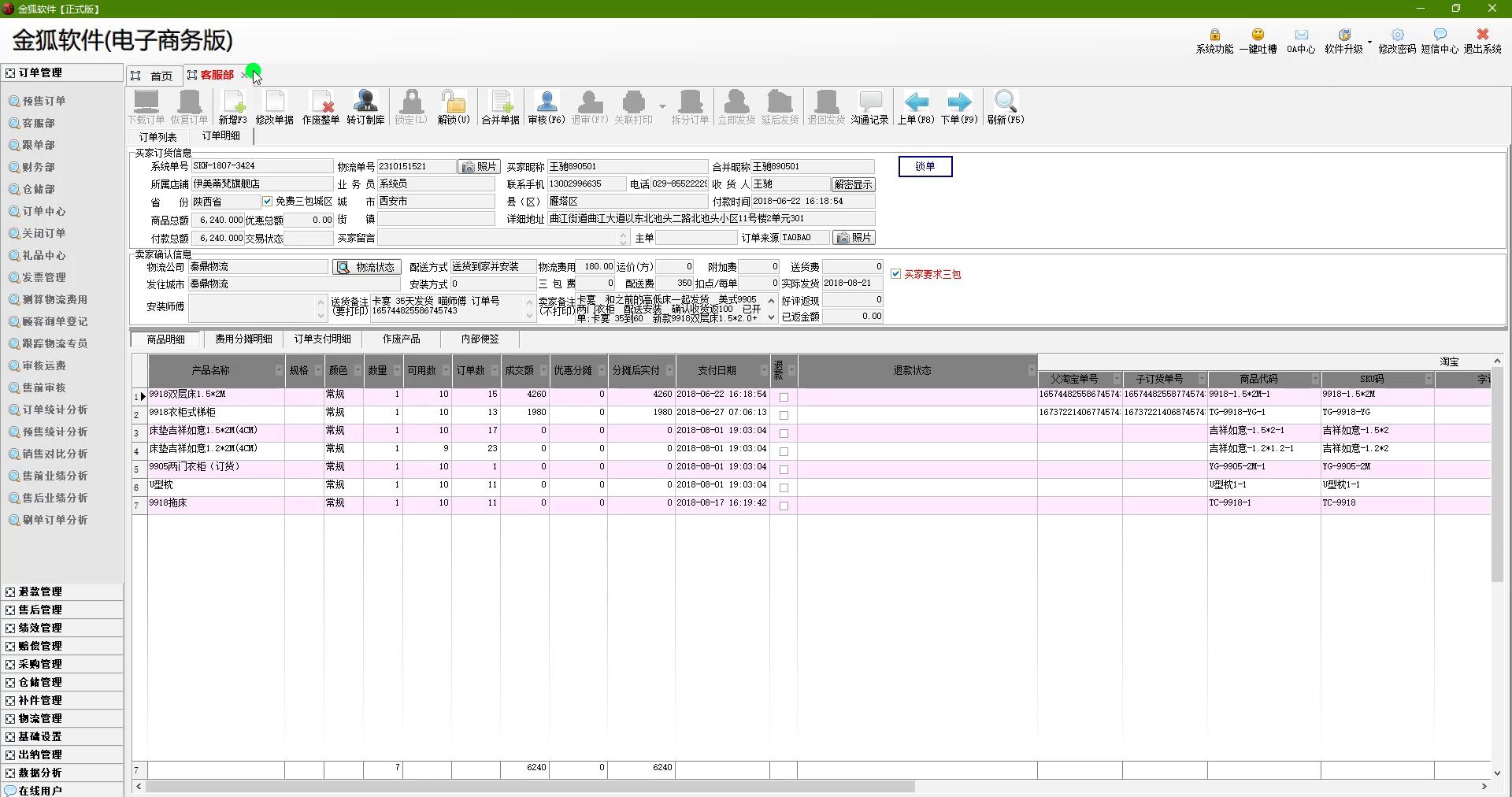Open 系统功能 lock icon at top

pos(1215,35)
